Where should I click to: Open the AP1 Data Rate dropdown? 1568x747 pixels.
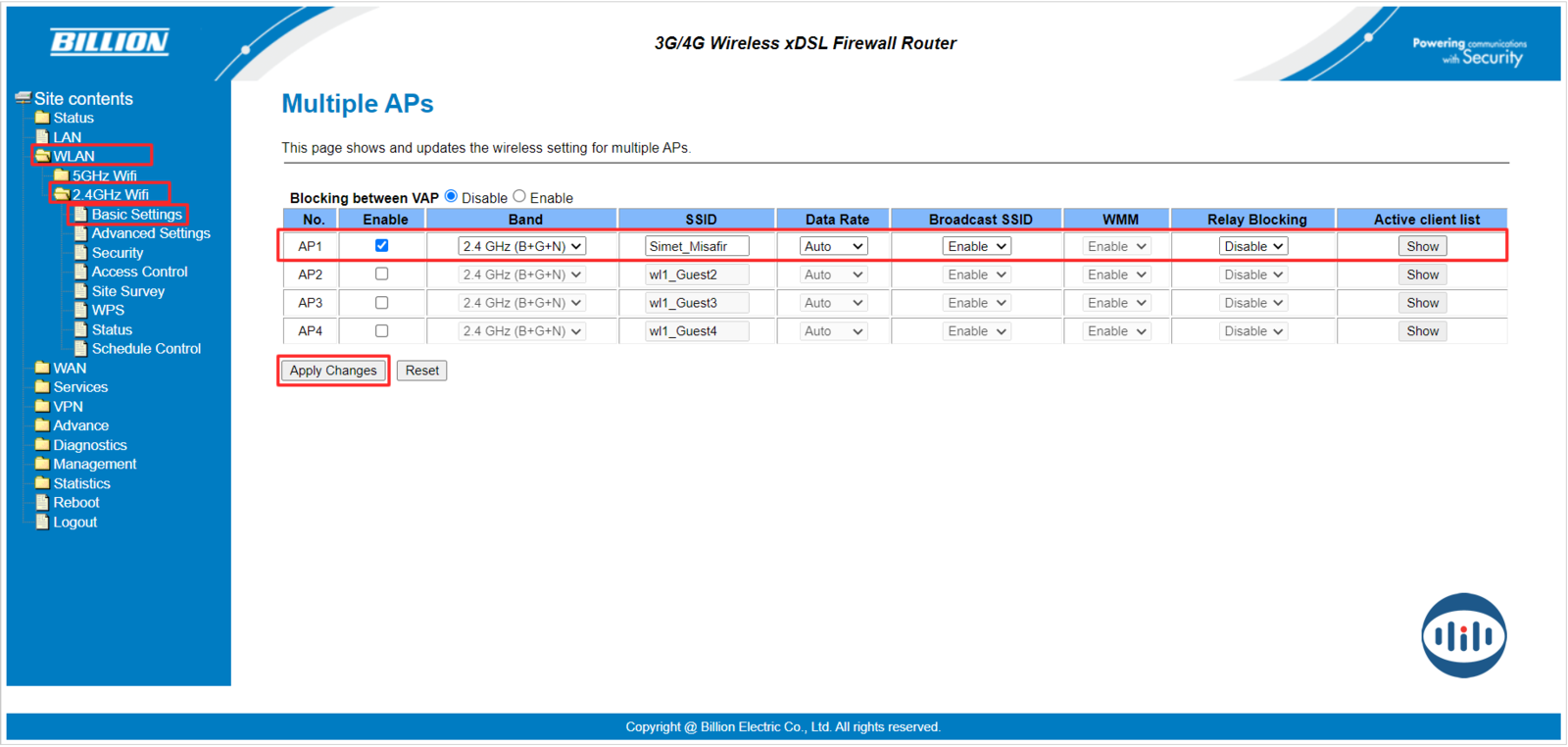[x=833, y=247]
